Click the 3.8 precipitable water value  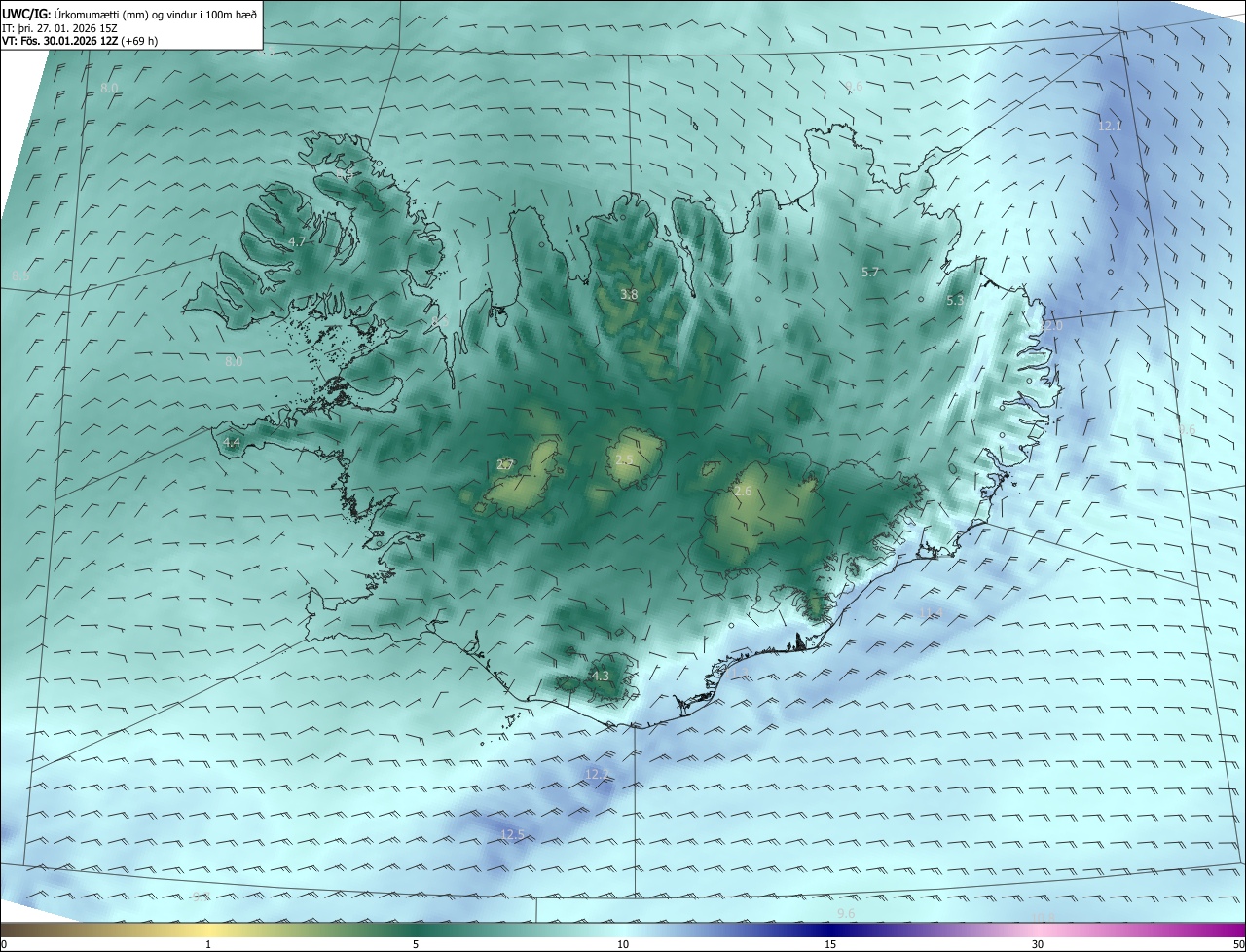coord(629,294)
